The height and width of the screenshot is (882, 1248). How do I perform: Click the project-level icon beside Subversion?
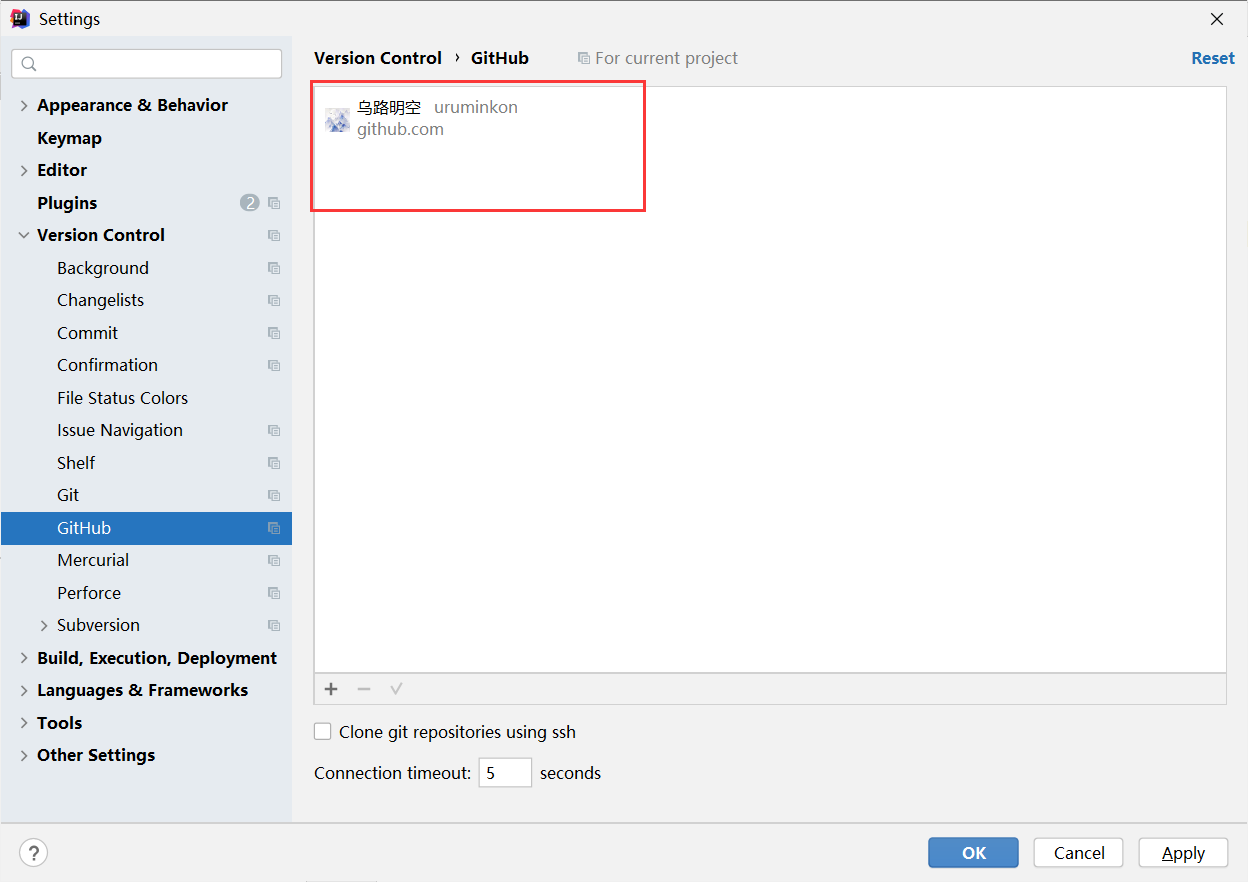coord(274,626)
